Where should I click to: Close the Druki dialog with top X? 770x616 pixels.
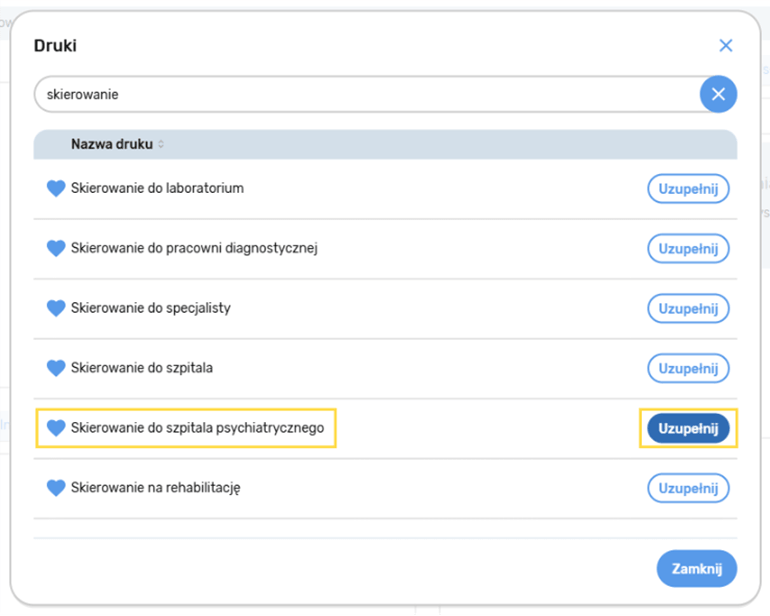[x=726, y=45]
